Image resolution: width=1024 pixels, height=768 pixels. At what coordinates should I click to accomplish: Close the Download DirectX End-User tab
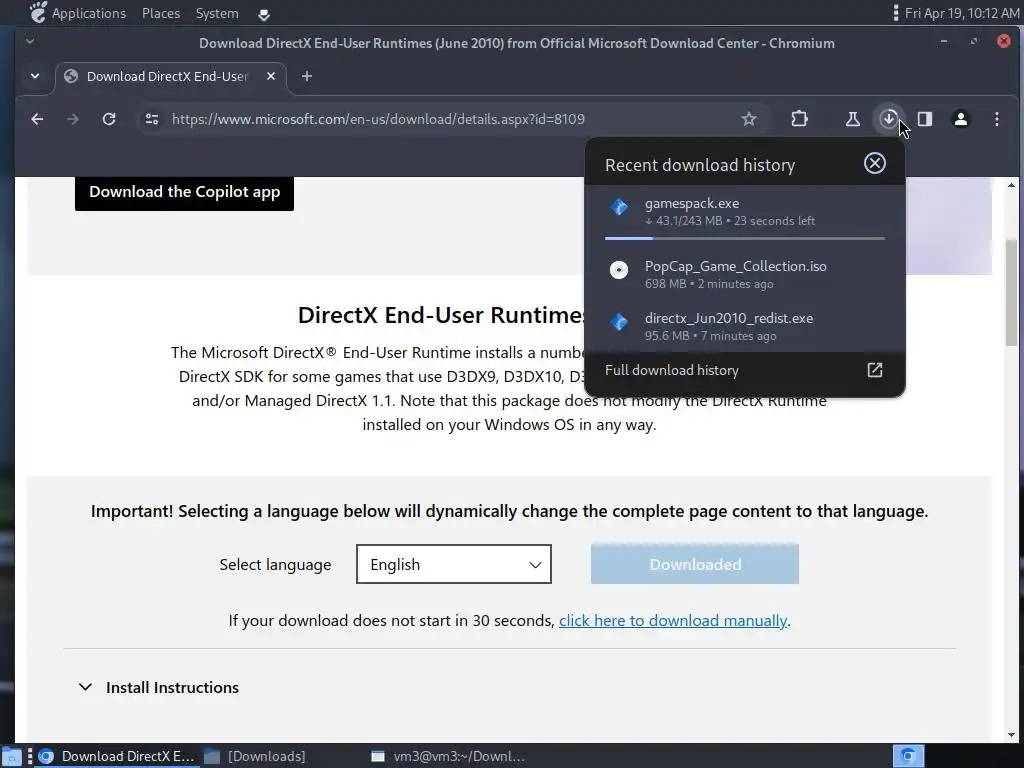coord(271,76)
